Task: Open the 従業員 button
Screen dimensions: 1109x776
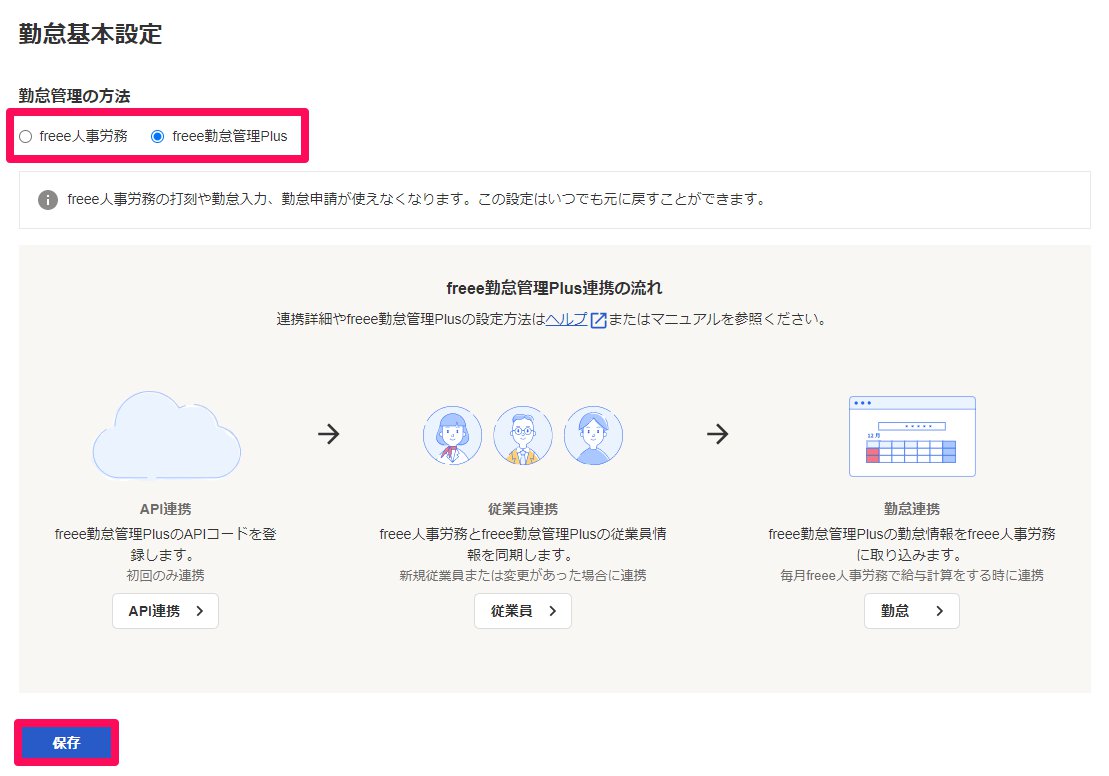Action: click(523, 611)
